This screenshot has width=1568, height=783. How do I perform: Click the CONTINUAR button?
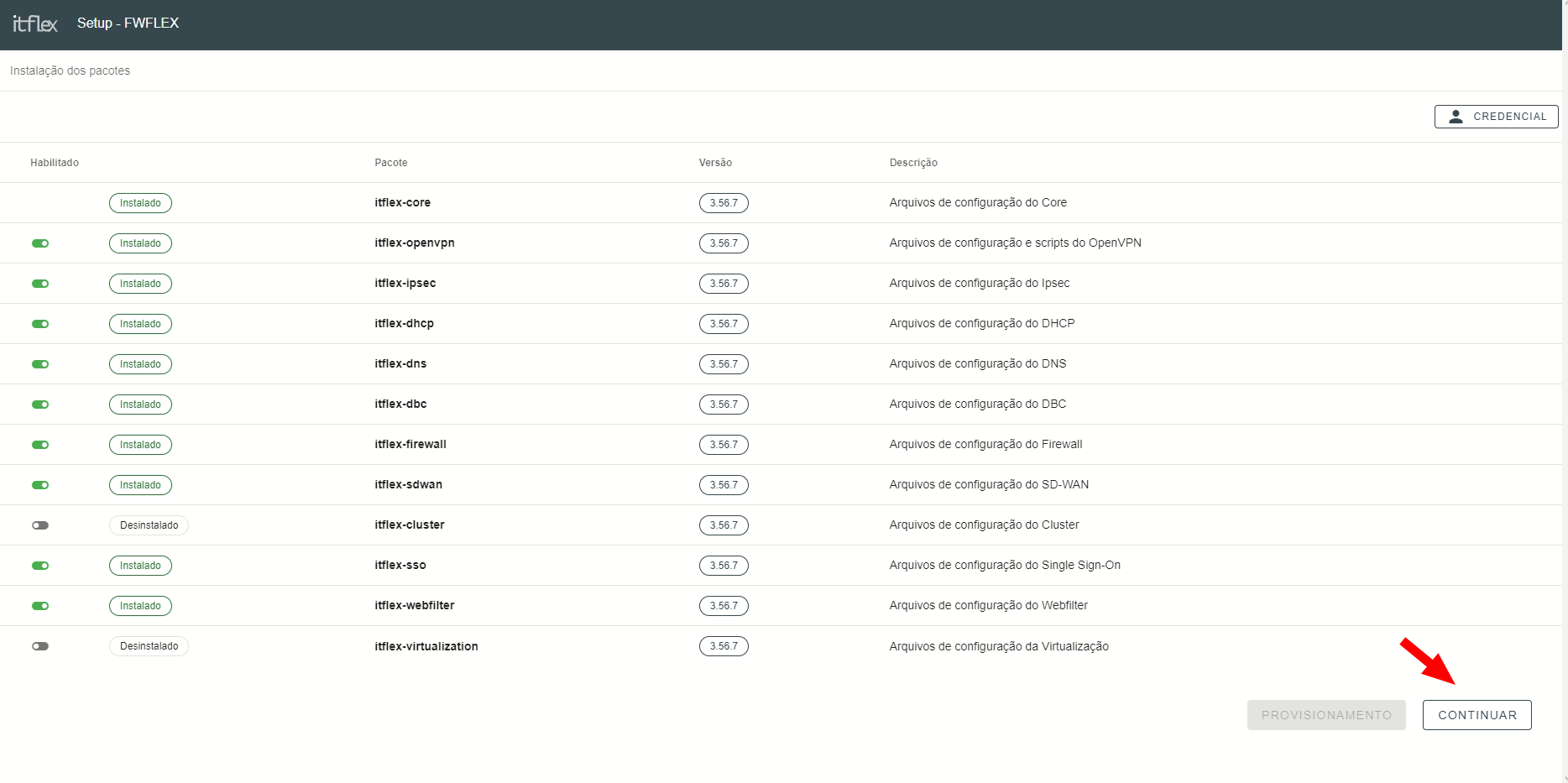pos(1477,715)
